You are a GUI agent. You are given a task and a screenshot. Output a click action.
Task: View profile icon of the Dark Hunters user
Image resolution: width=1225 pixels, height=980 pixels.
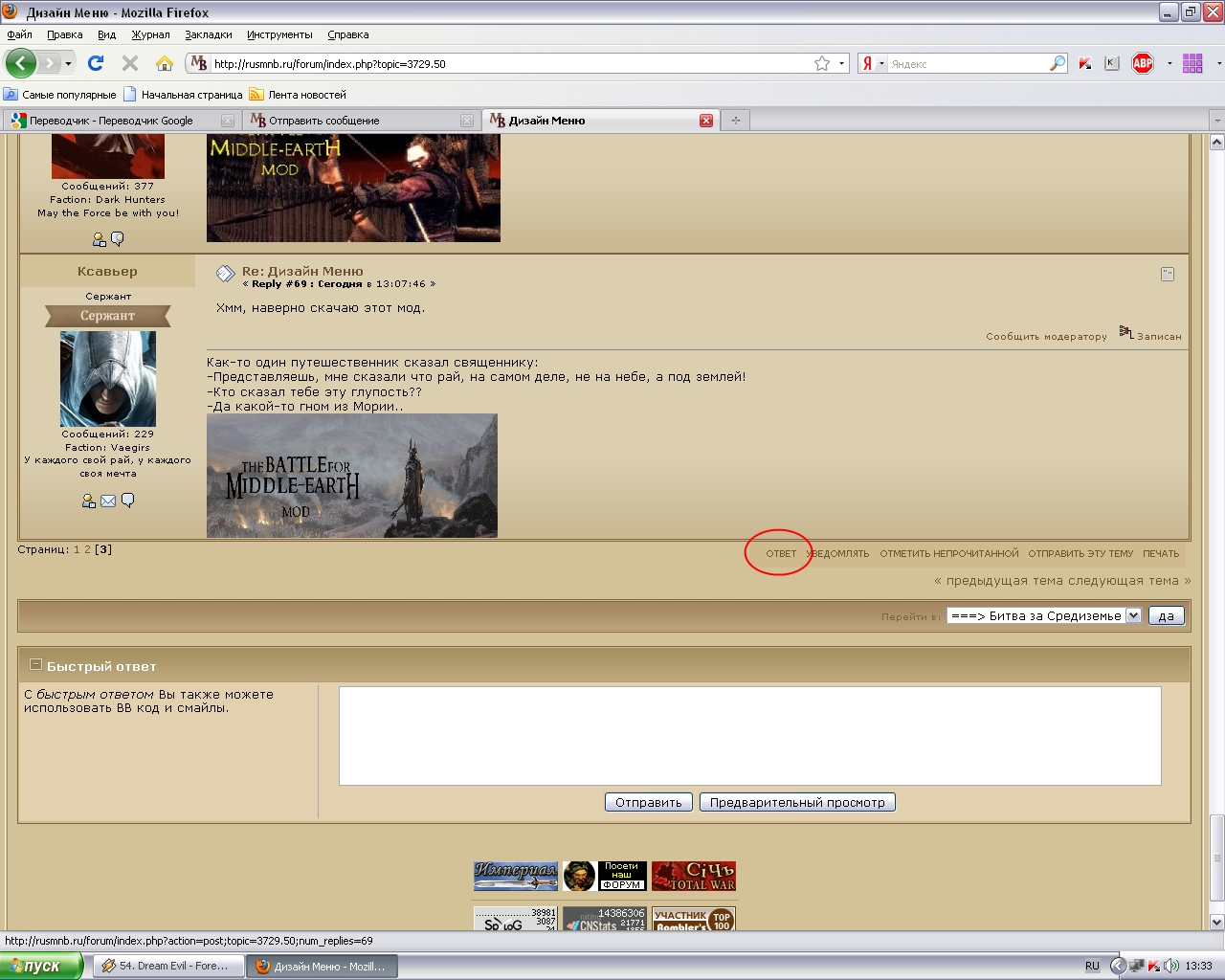(100, 239)
